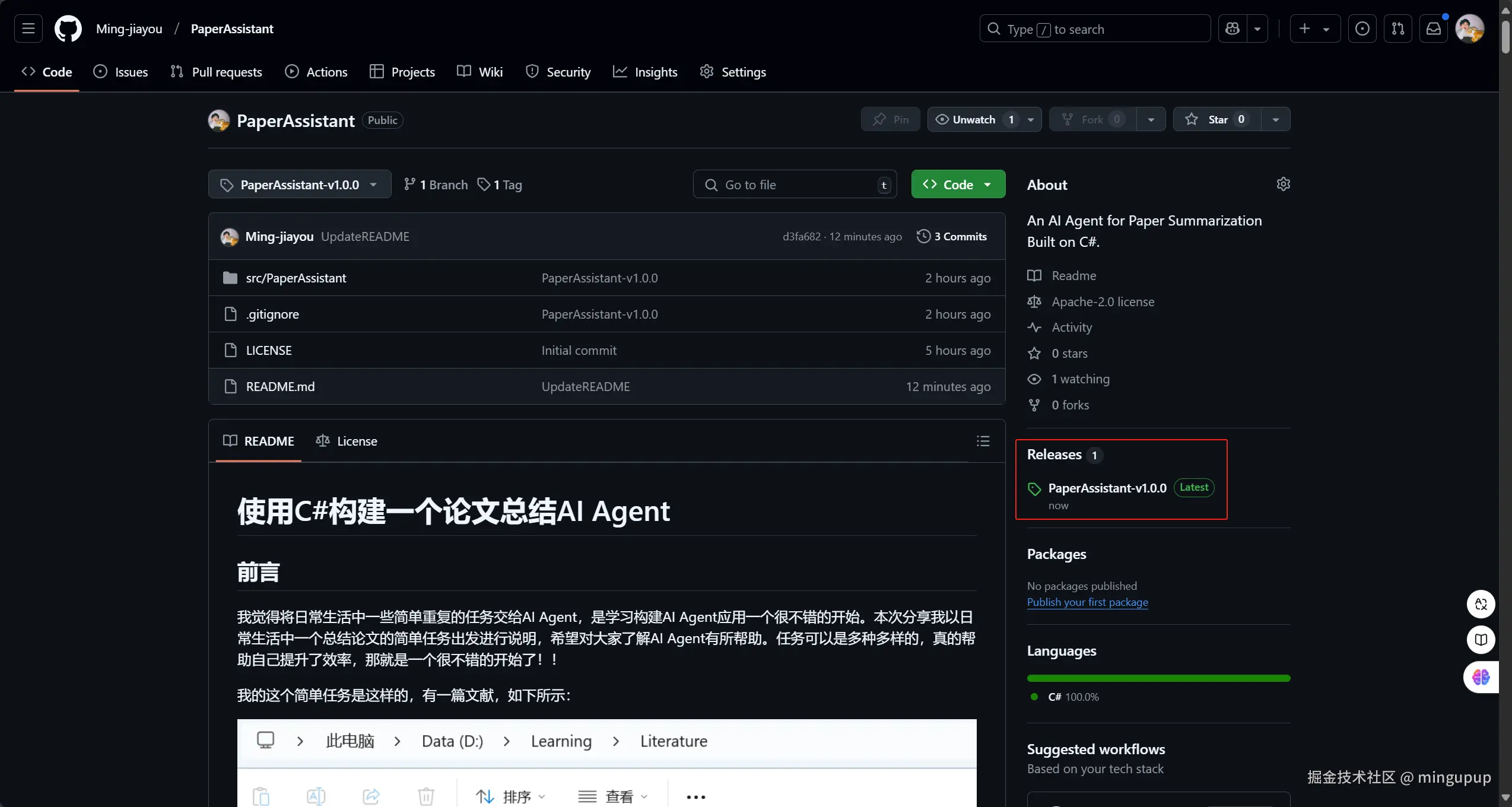Switch to the Actions tab
The width and height of the screenshot is (1512, 807).
pos(316,72)
